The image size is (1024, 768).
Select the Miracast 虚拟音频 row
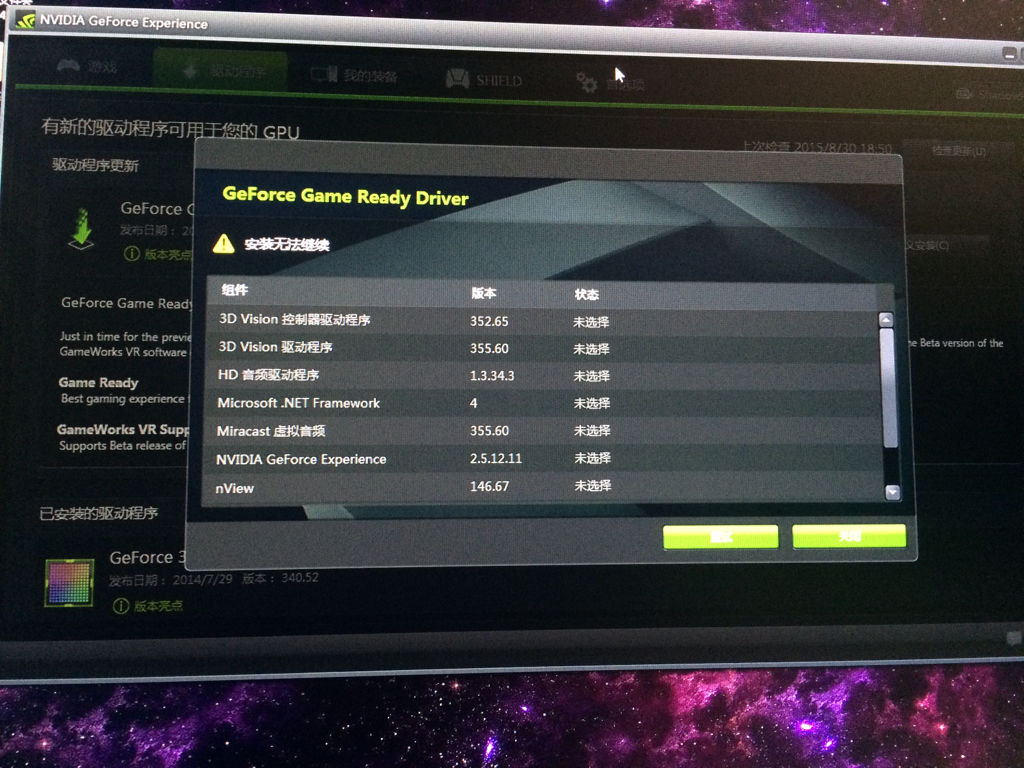543,431
